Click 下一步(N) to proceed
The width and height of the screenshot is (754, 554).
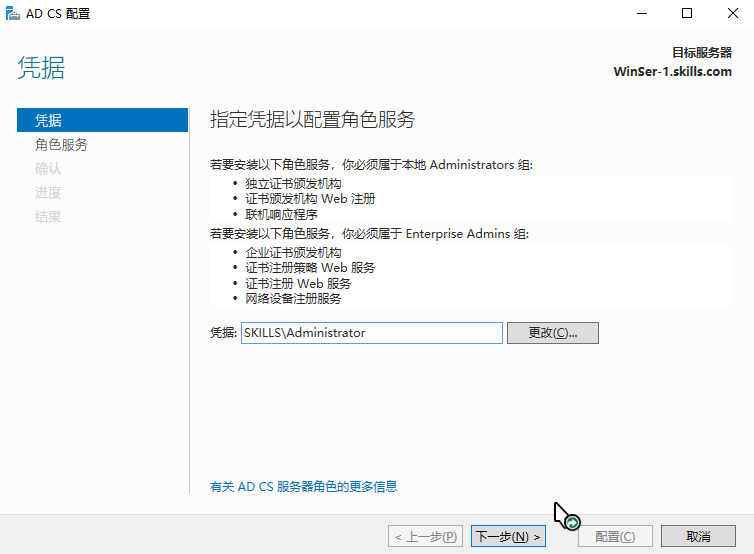click(x=508, y=536)
